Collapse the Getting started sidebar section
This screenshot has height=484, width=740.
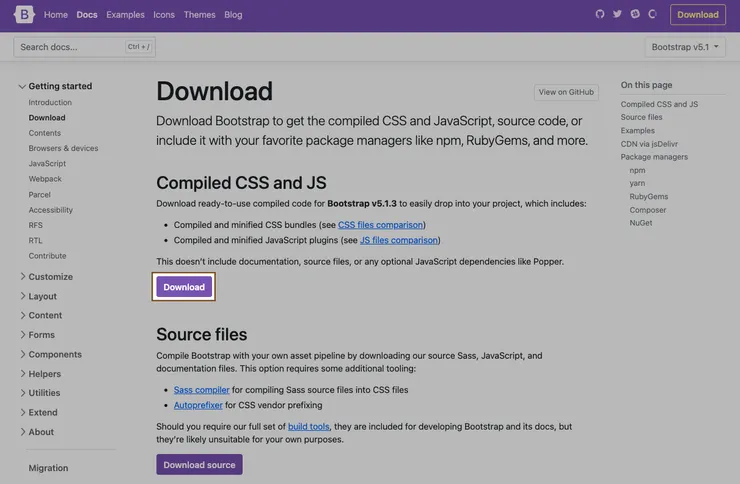click(x=56, y=86)
